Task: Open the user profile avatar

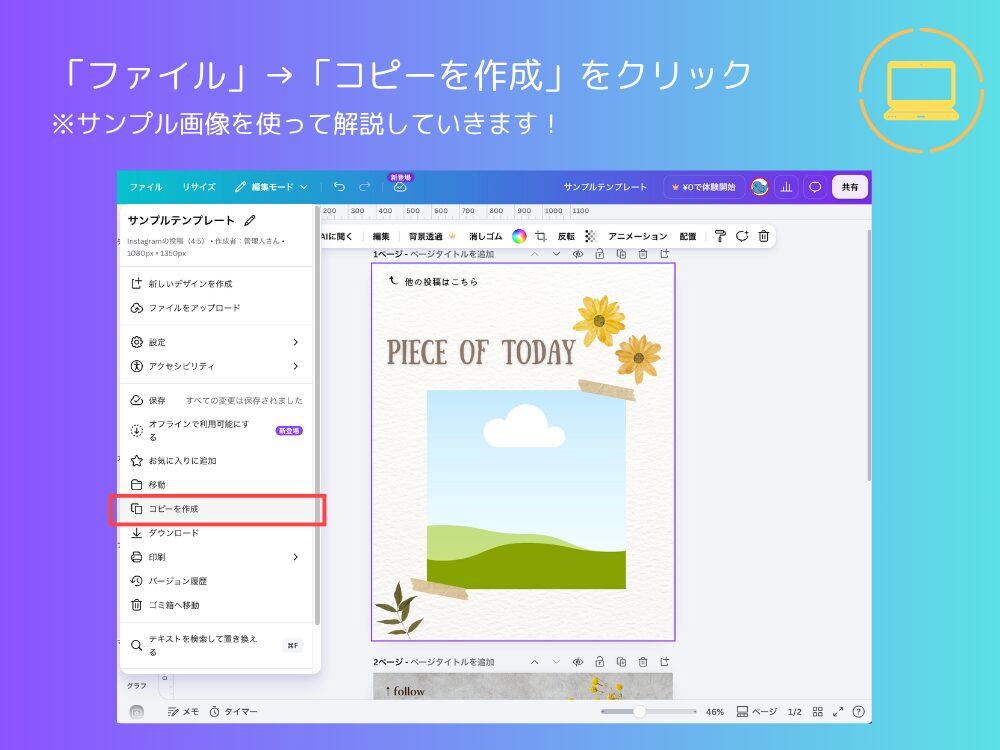Action: click(759, 187)
